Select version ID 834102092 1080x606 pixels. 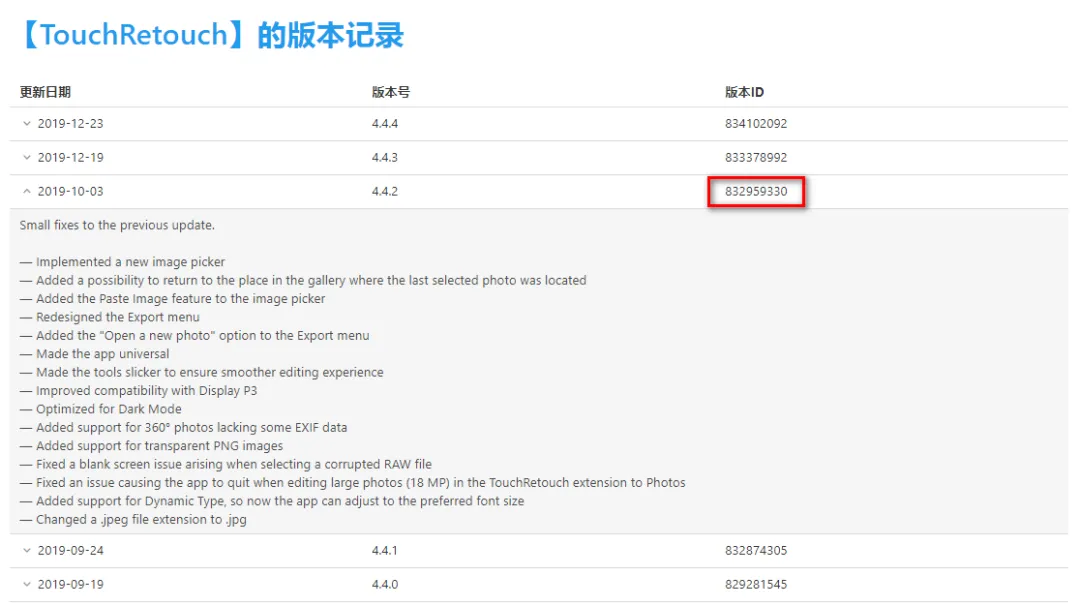[756, 124]
